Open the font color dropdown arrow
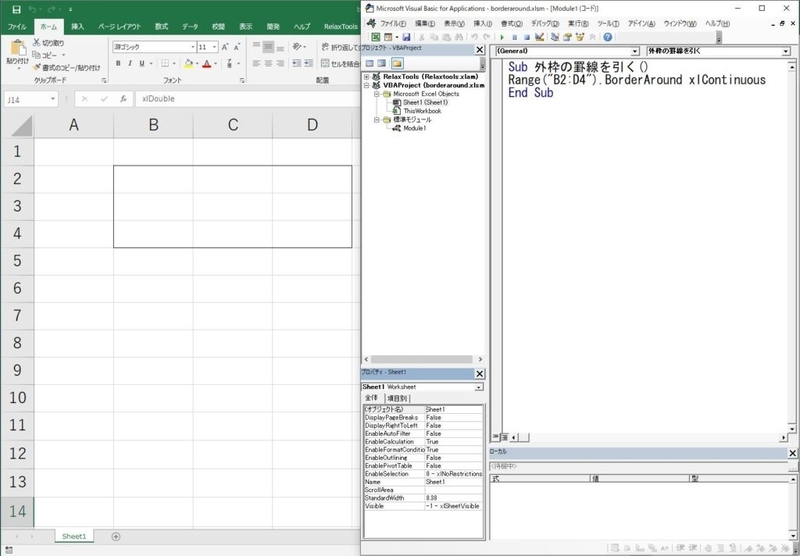 (x=215, y=64)
